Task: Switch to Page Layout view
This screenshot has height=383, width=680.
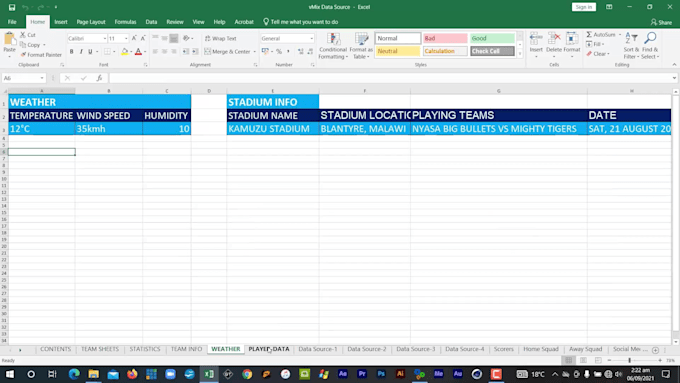Action: tap(583, 360)
